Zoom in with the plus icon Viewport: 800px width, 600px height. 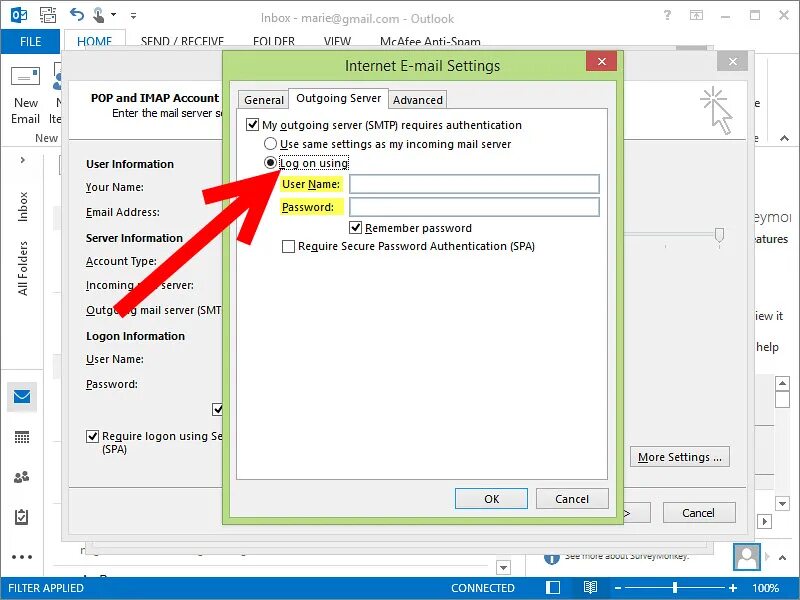pyautogui.click(x=733, y=588)
